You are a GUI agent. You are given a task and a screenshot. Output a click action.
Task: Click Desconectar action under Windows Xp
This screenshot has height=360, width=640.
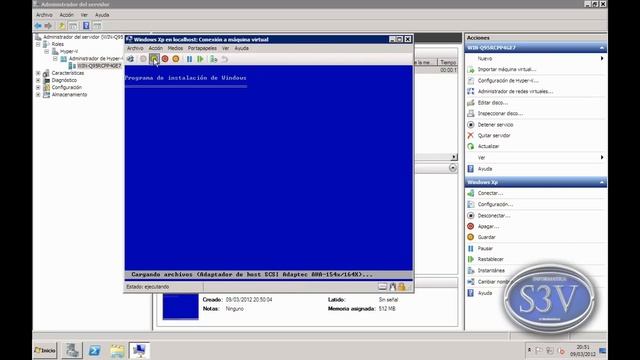click(x=494, y=216)
